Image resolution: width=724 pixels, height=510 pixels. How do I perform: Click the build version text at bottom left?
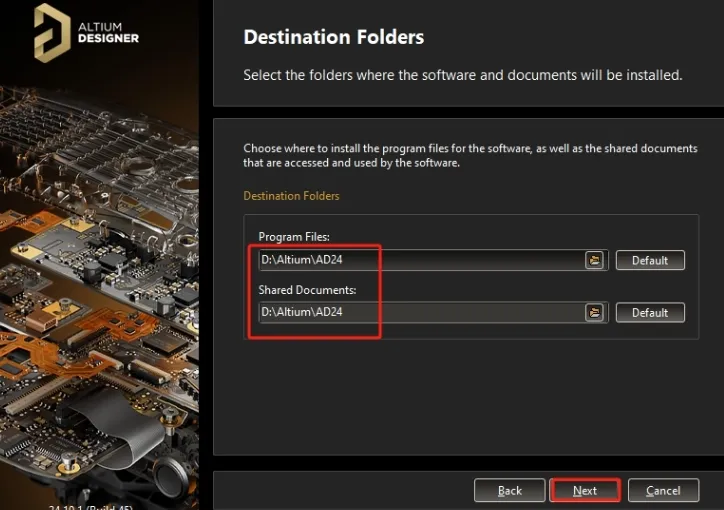point(90,506)
